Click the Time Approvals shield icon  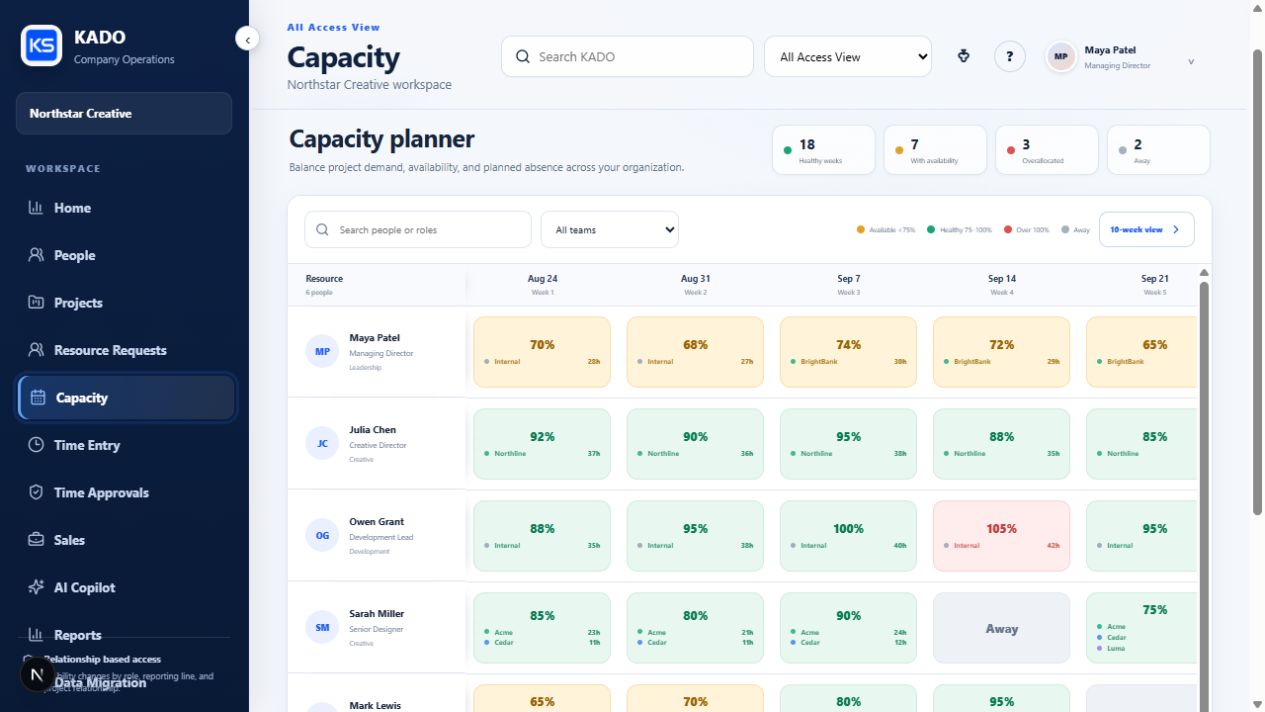(x=36, y=492)
